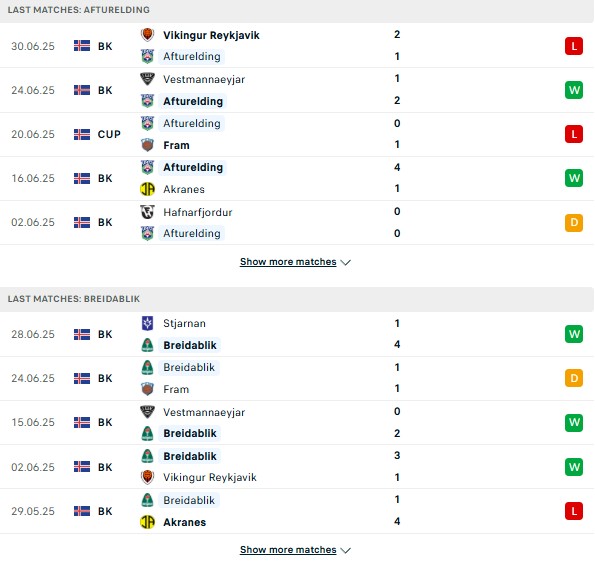Open the Akranes team link in 29.05.25 match

(x=184, y=522)
